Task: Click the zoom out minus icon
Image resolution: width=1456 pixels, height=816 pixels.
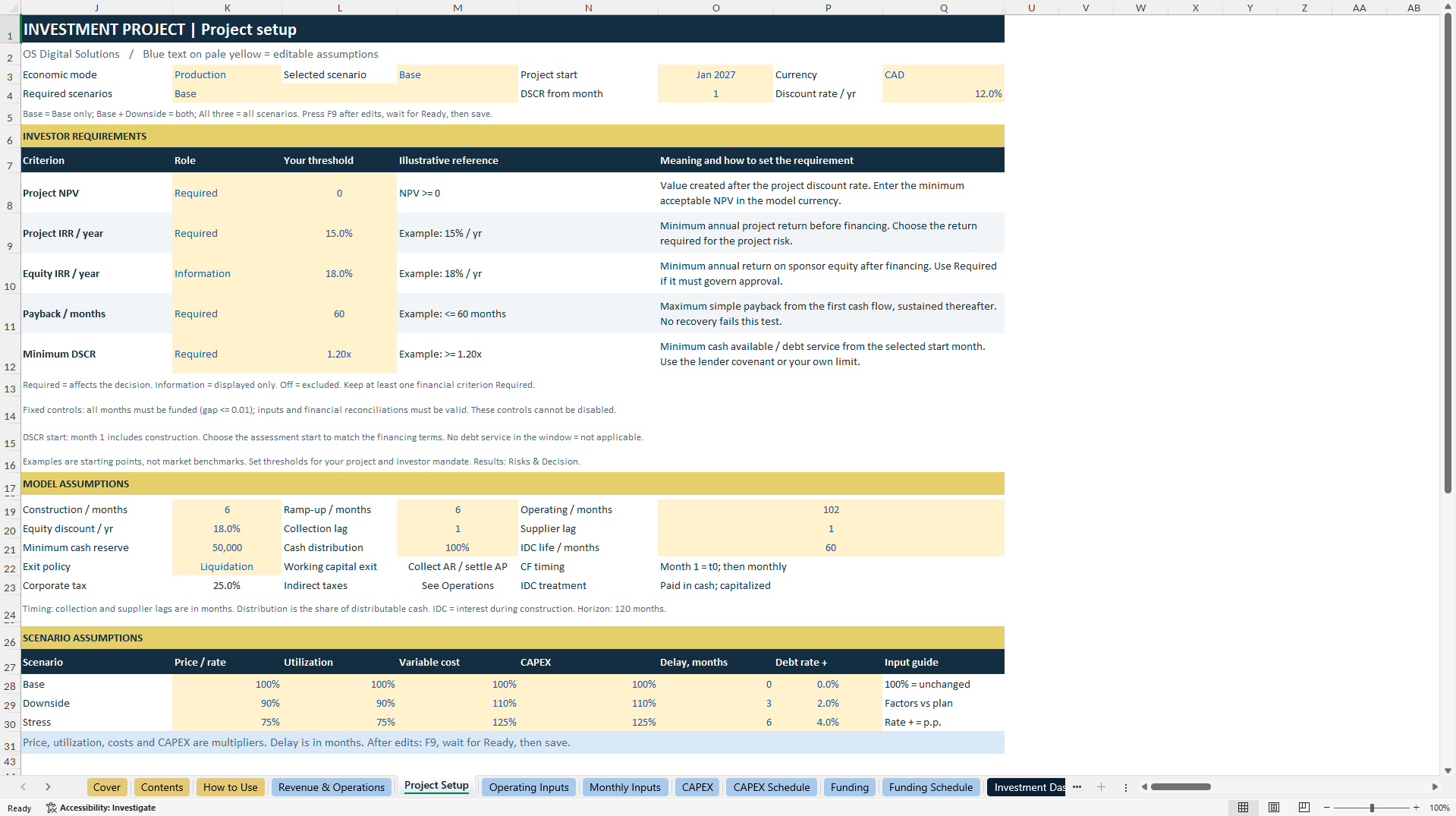Action: tap(1326, 808)
